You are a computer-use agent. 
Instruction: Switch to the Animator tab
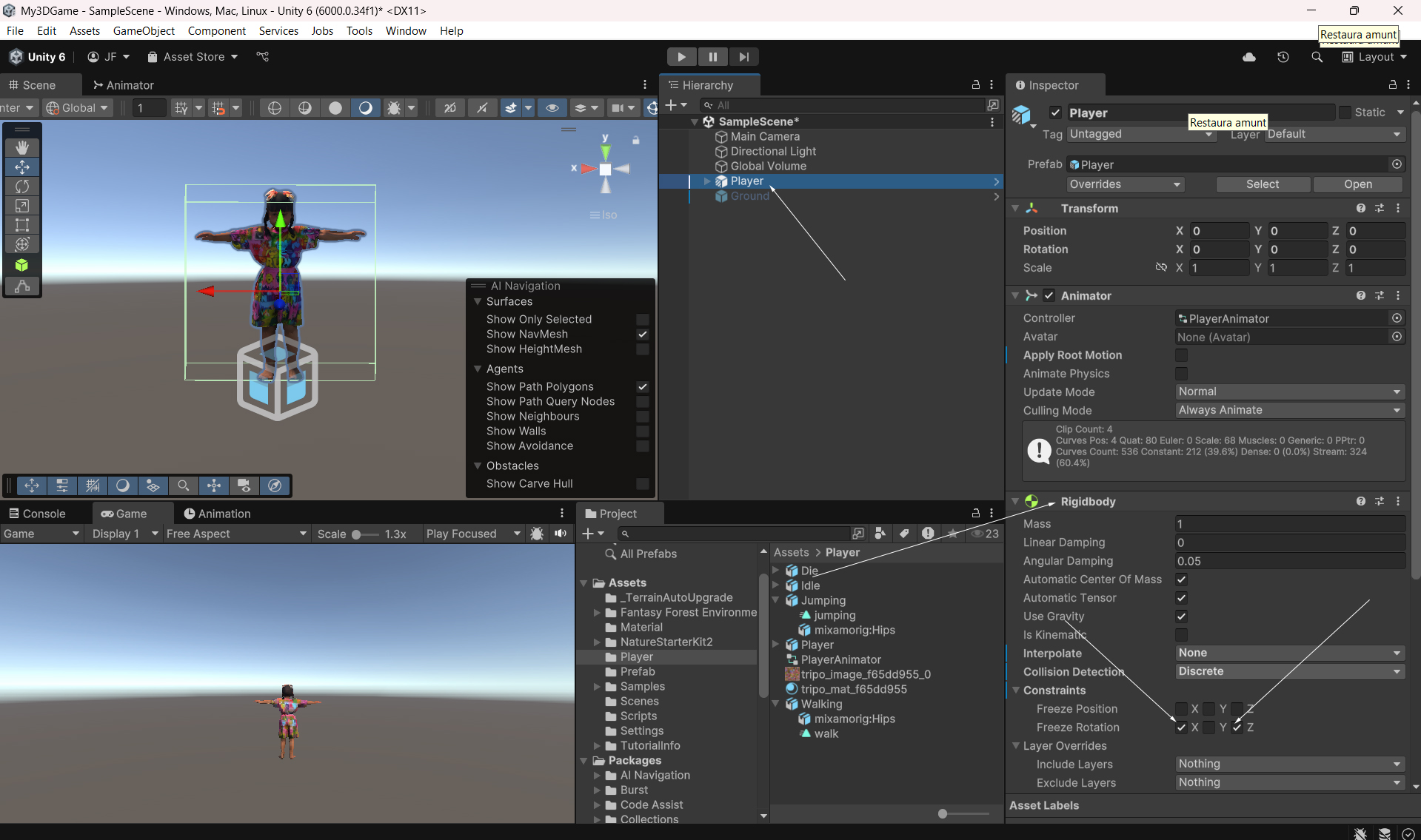[123, 85]
